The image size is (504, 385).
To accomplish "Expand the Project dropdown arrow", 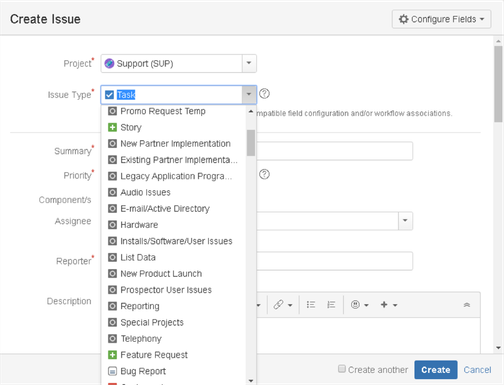I will pos(249,63).
